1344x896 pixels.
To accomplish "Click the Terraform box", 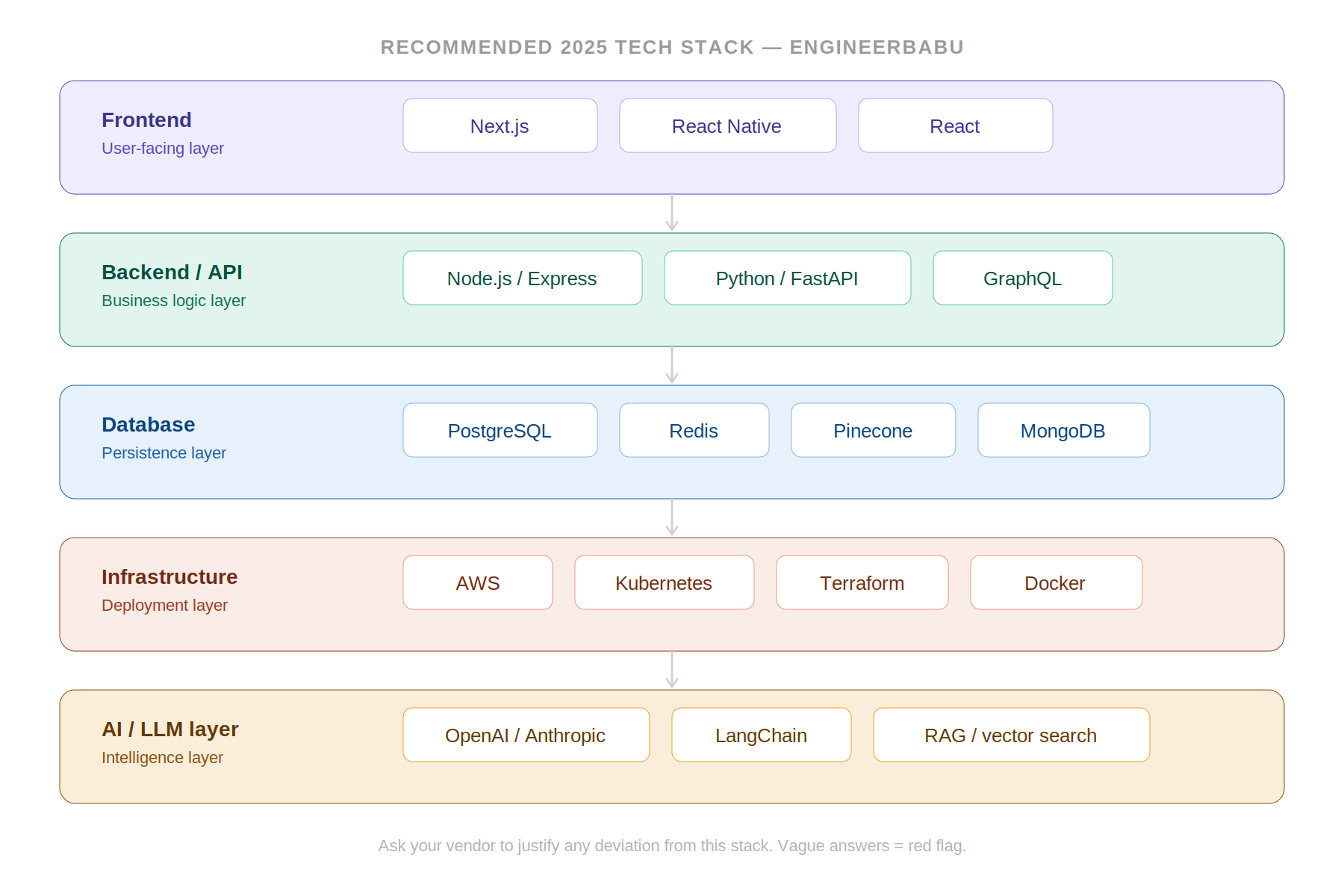I will click(862, 582).
